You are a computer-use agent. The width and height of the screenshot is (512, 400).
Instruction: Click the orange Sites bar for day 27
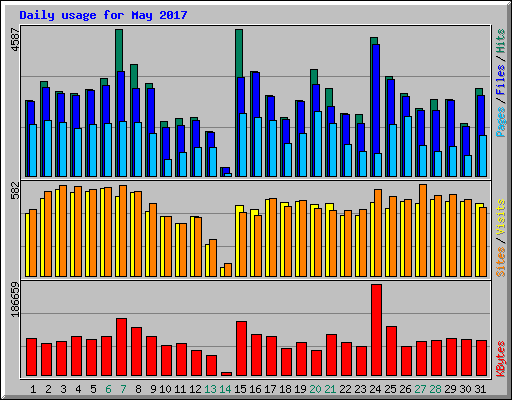(x=423, y=230)
